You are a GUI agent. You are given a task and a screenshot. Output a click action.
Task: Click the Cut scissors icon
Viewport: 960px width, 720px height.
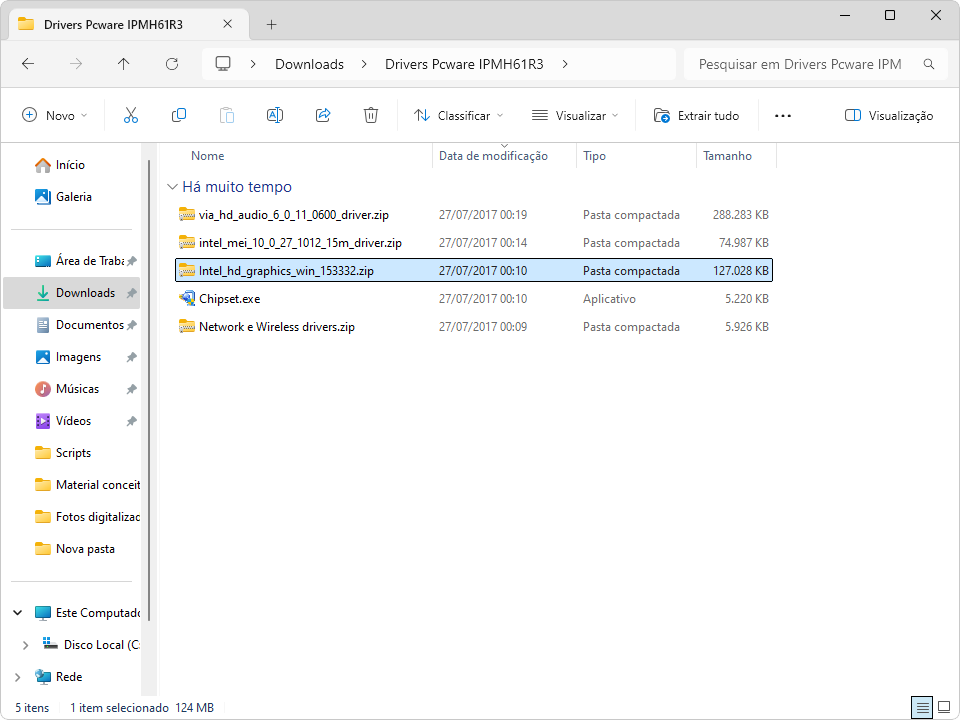pos(130,115)
